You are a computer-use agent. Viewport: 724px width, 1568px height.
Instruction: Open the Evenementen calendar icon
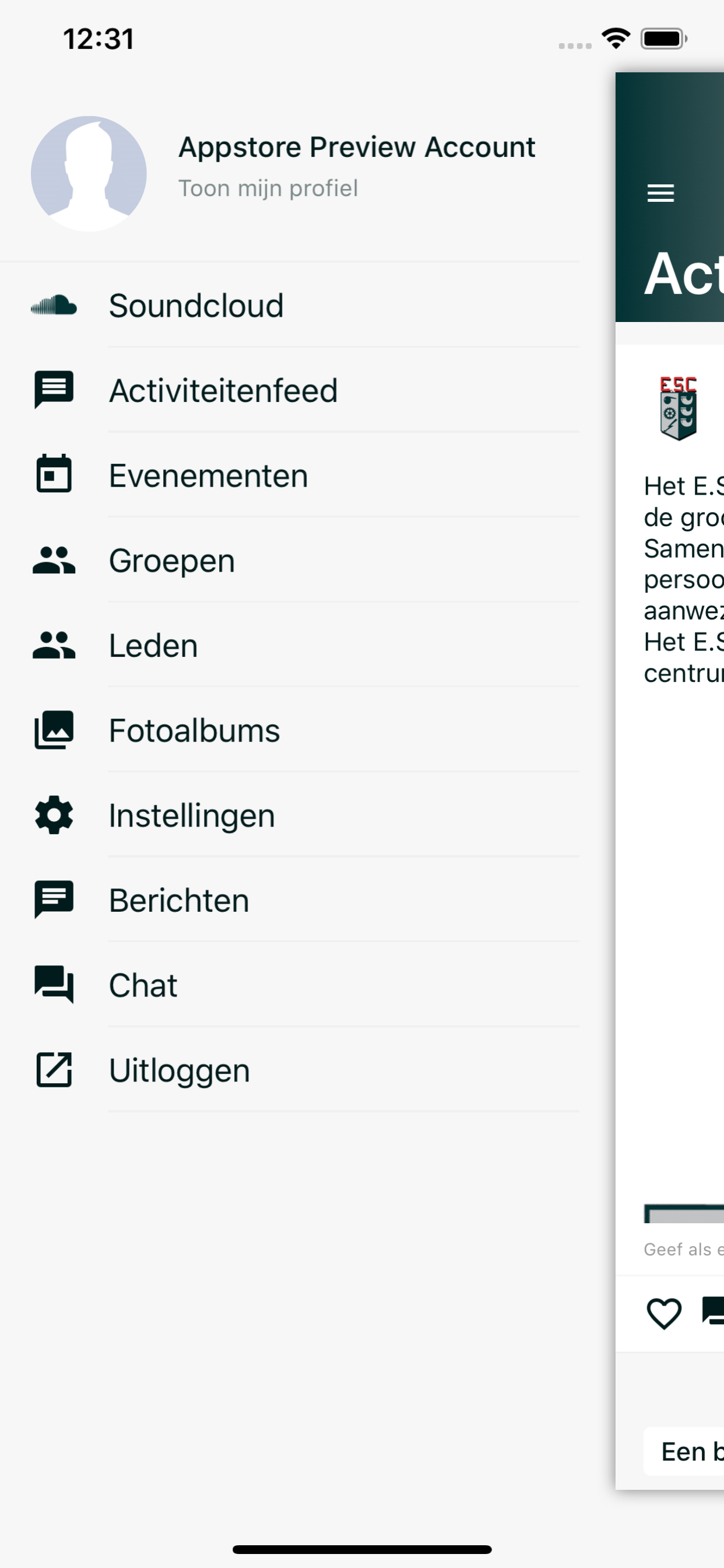54,475
